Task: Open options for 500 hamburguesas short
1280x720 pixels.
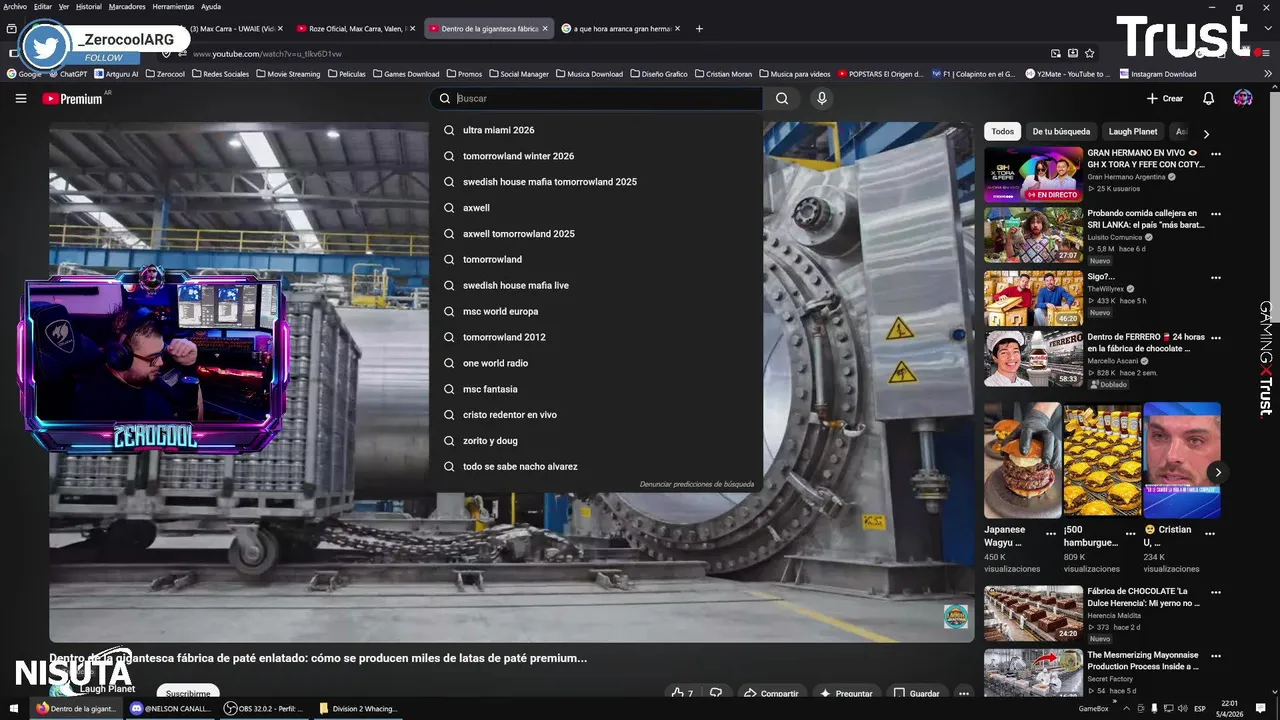Action: point(1130,534)
